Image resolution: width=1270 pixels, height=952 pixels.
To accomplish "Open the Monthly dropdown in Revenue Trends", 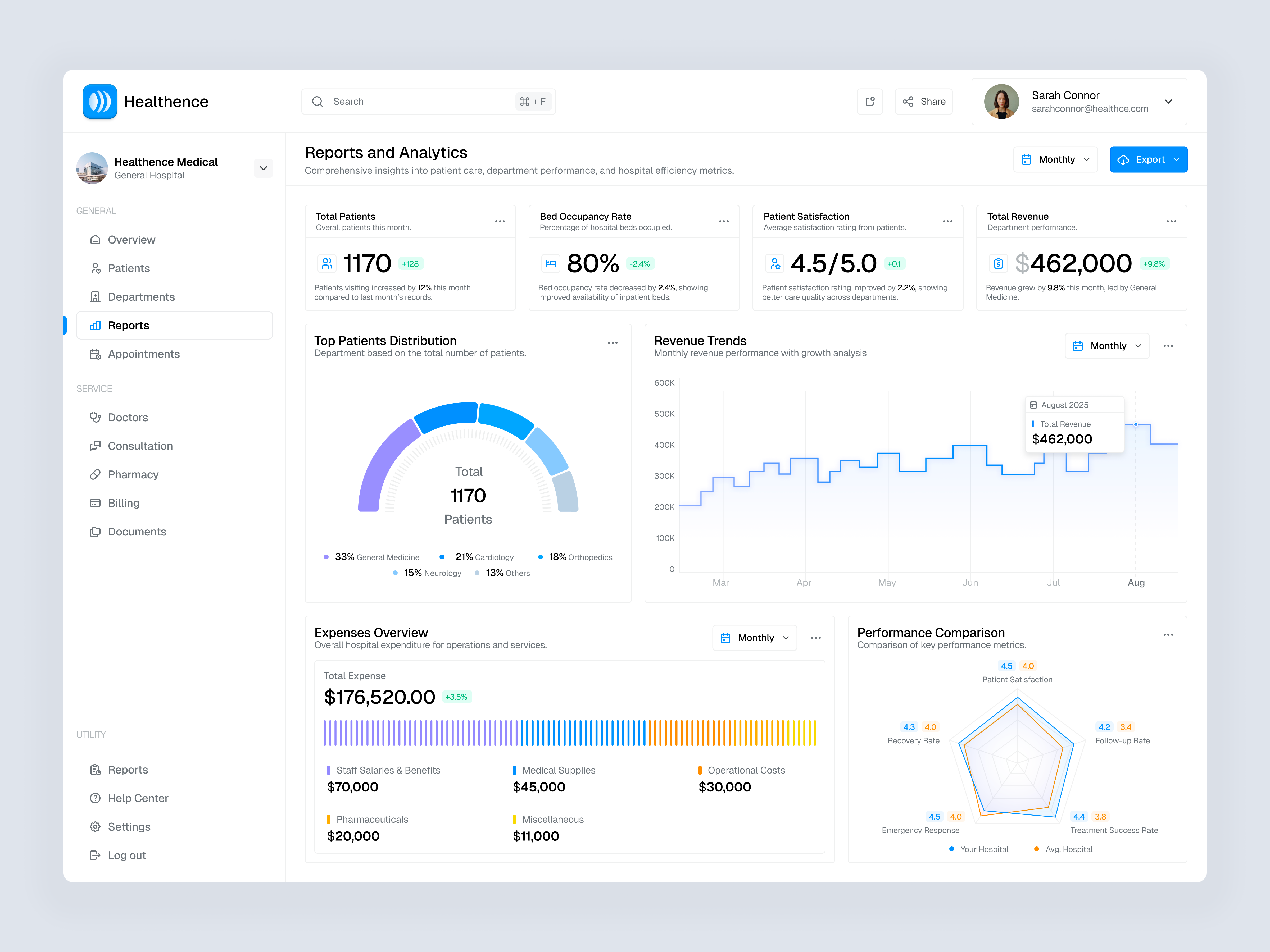I will [1107, 345].
